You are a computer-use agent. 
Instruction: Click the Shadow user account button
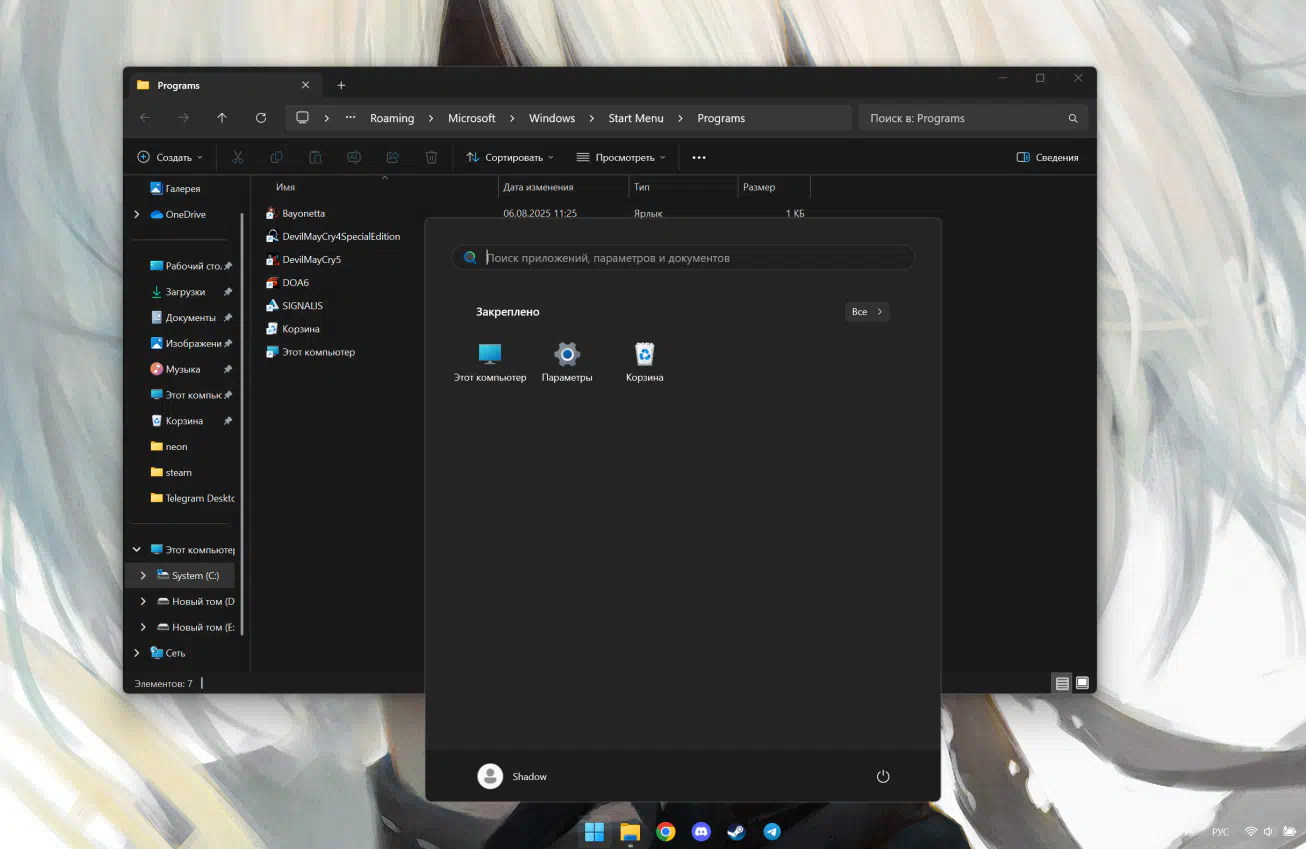click(513, 776)
